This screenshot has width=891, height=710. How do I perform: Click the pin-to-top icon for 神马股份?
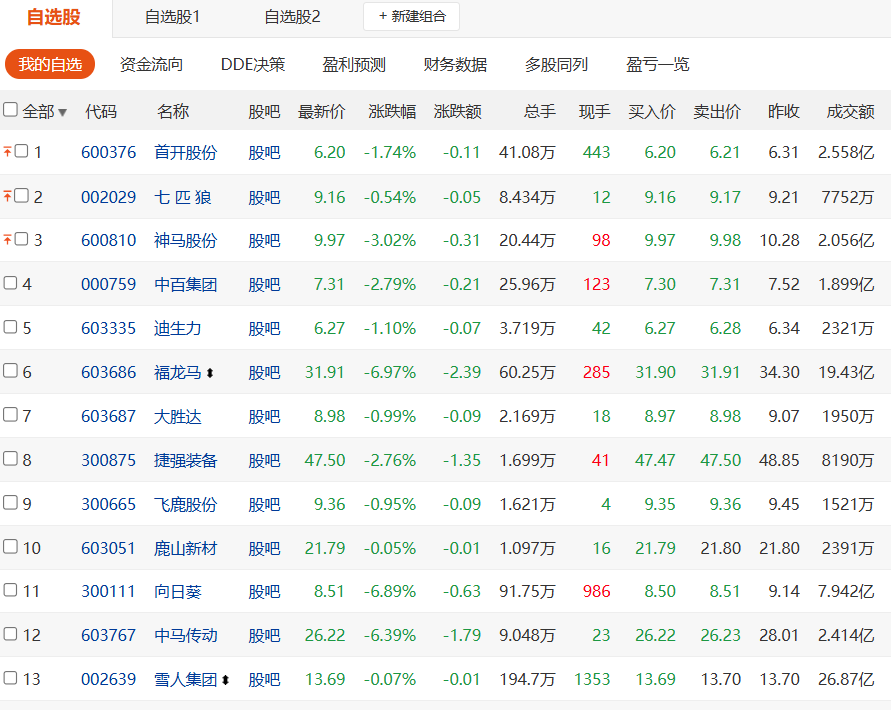(7, 240)
